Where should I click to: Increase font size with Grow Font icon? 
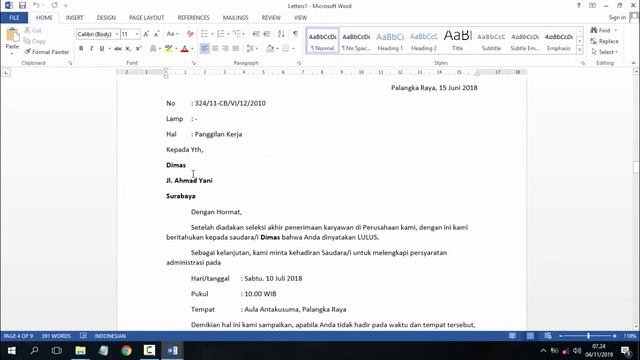click(146, 34)
